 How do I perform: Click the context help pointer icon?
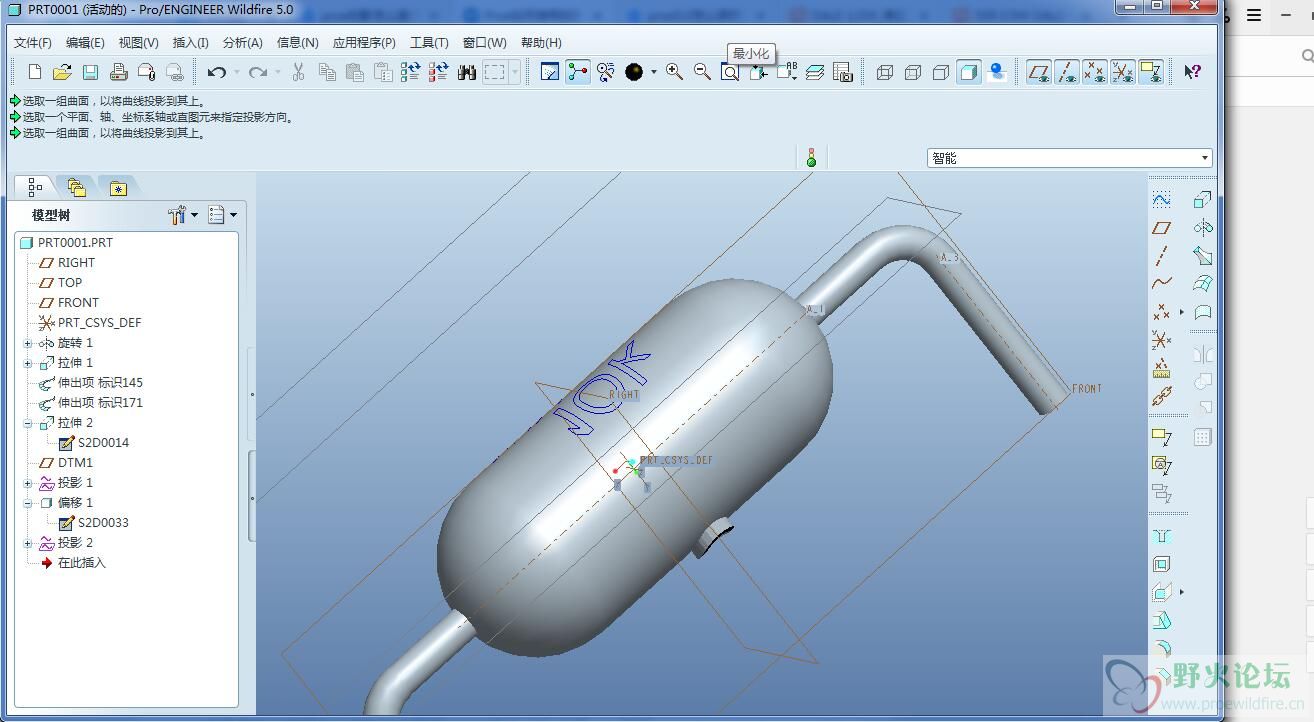coord(1192,72)
